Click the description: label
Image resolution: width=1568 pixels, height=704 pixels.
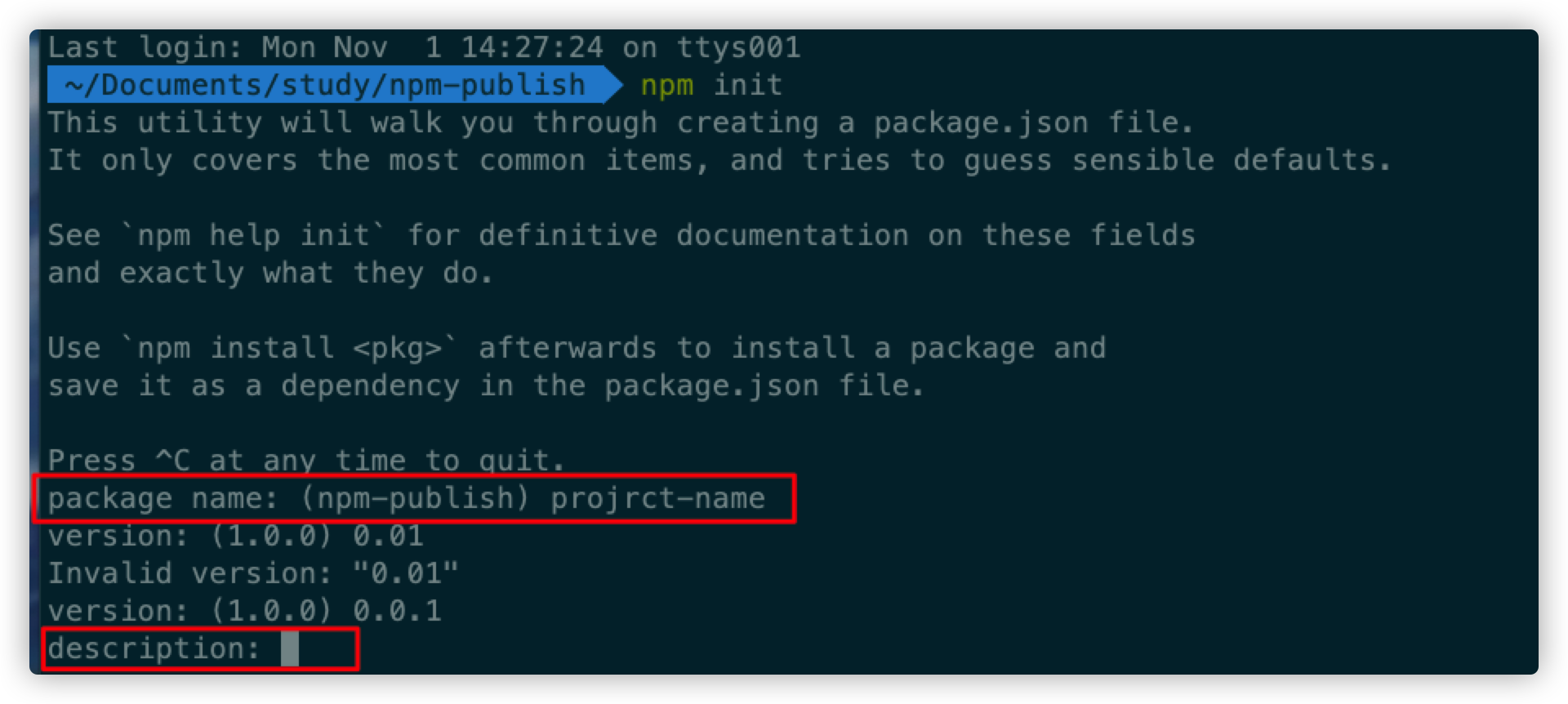pos(154,648)
